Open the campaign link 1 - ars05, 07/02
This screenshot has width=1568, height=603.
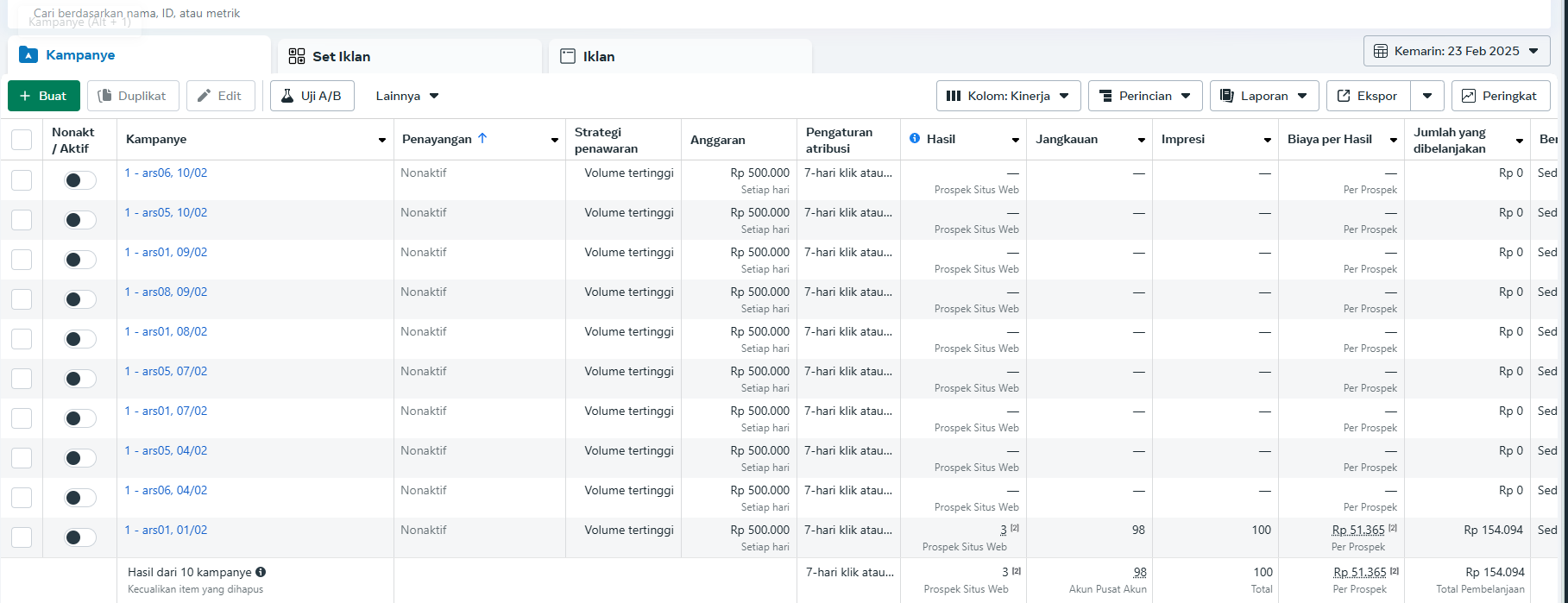(166, 371)
